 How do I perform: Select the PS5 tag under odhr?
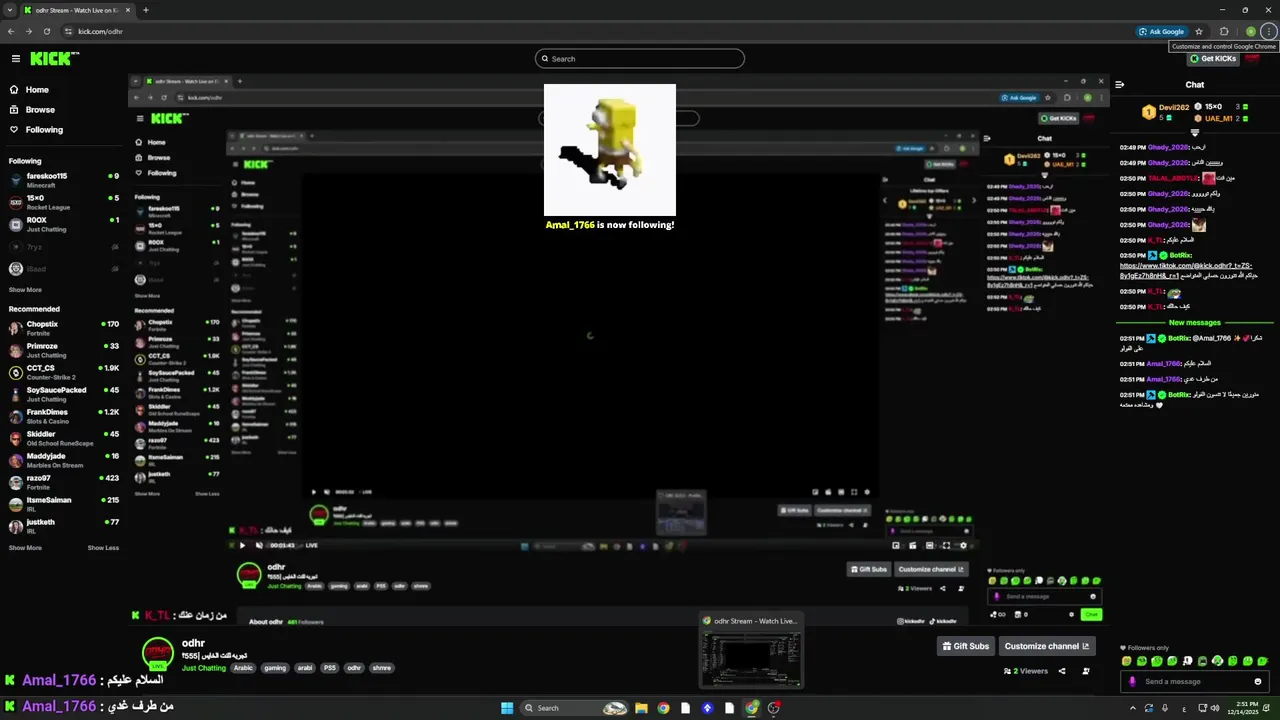[x=330, y=668]
